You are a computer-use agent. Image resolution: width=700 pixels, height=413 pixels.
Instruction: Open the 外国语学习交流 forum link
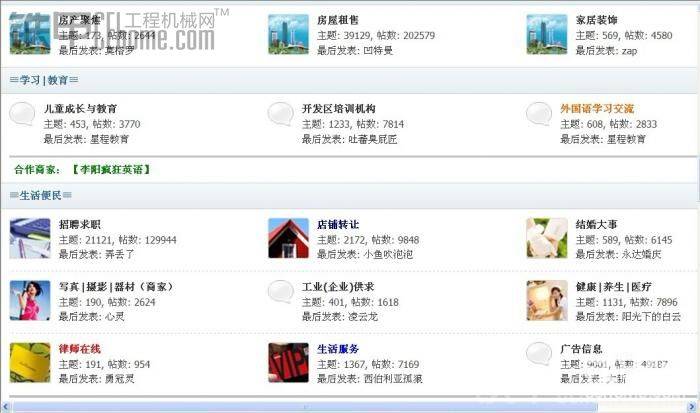click(x=597, y=108)
